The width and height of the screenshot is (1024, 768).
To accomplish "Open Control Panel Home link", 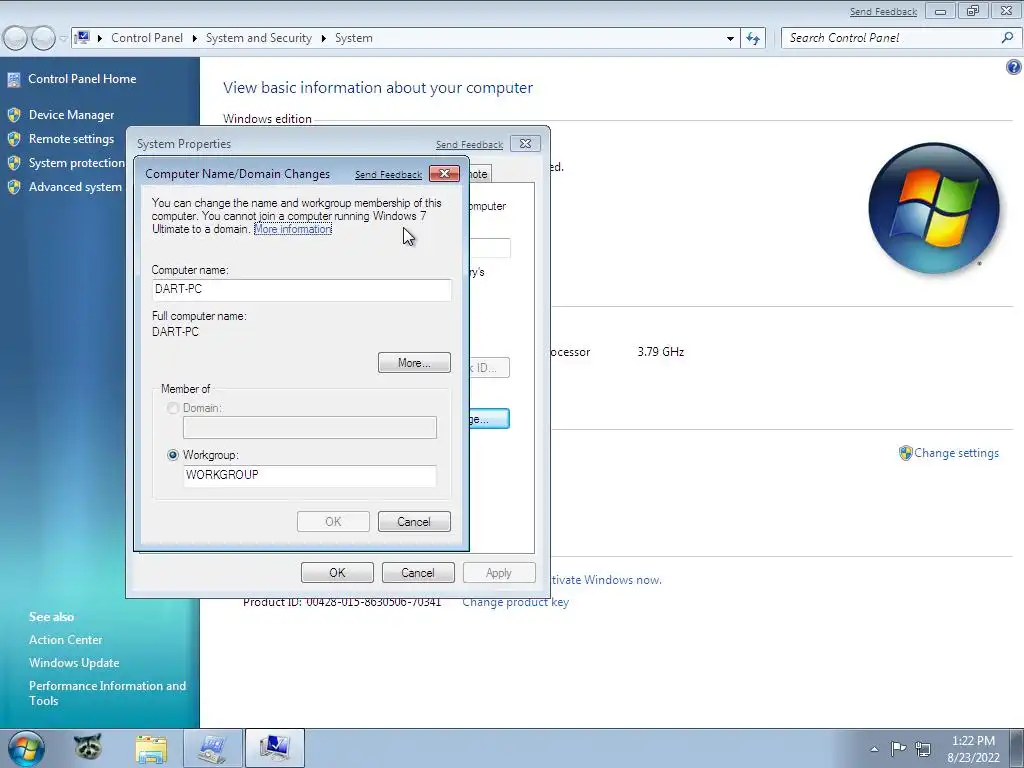I will click(x=82, y=79).
